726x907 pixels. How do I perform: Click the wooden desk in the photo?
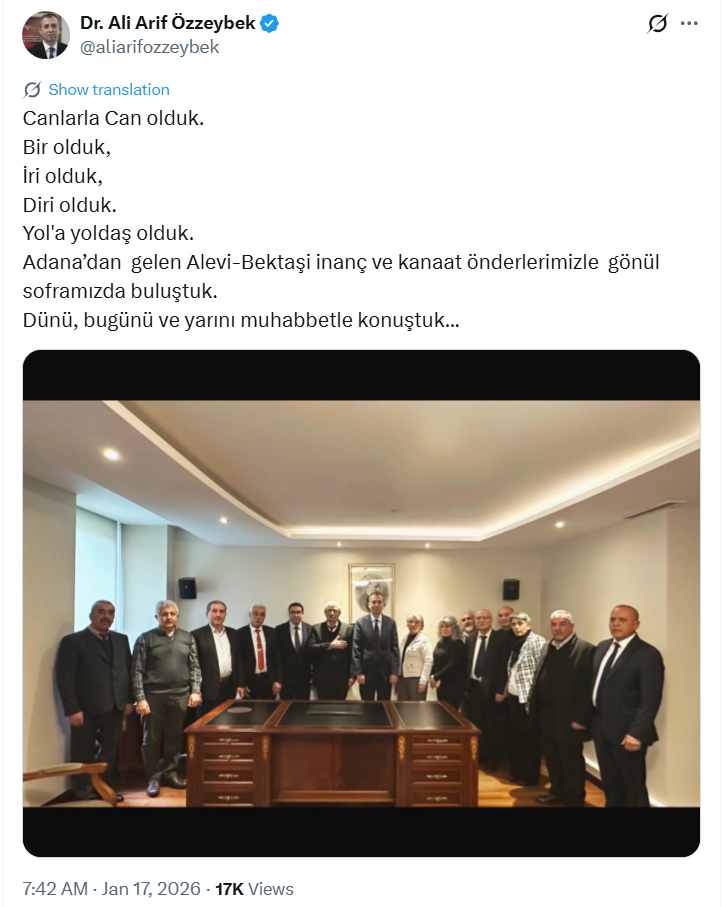click(333, 752)
